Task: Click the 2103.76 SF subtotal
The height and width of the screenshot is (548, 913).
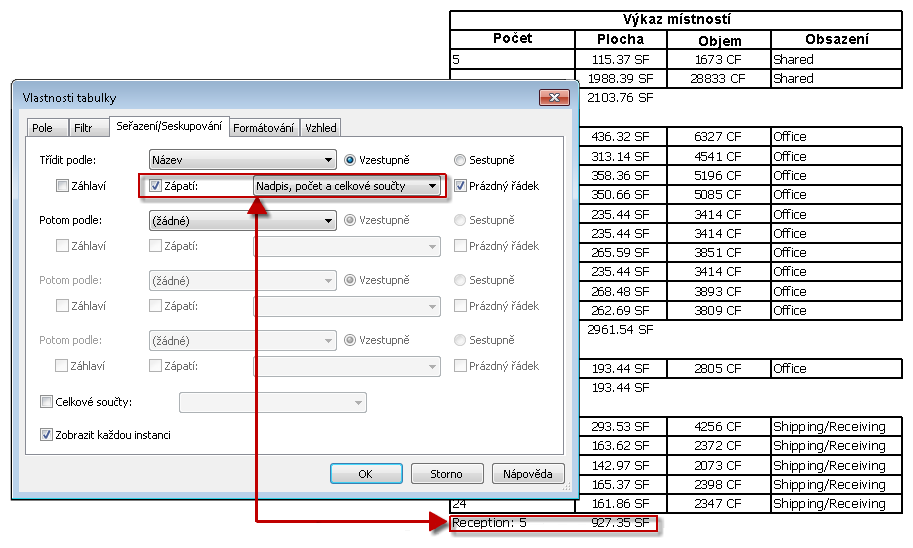Action: (620, 98)
